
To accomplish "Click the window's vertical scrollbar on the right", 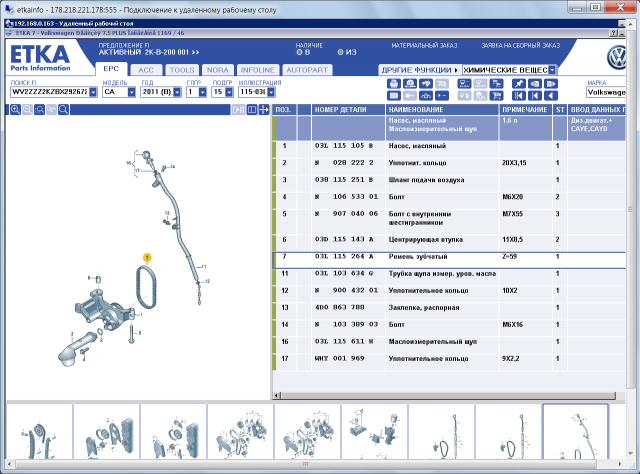I will point(631,208).
